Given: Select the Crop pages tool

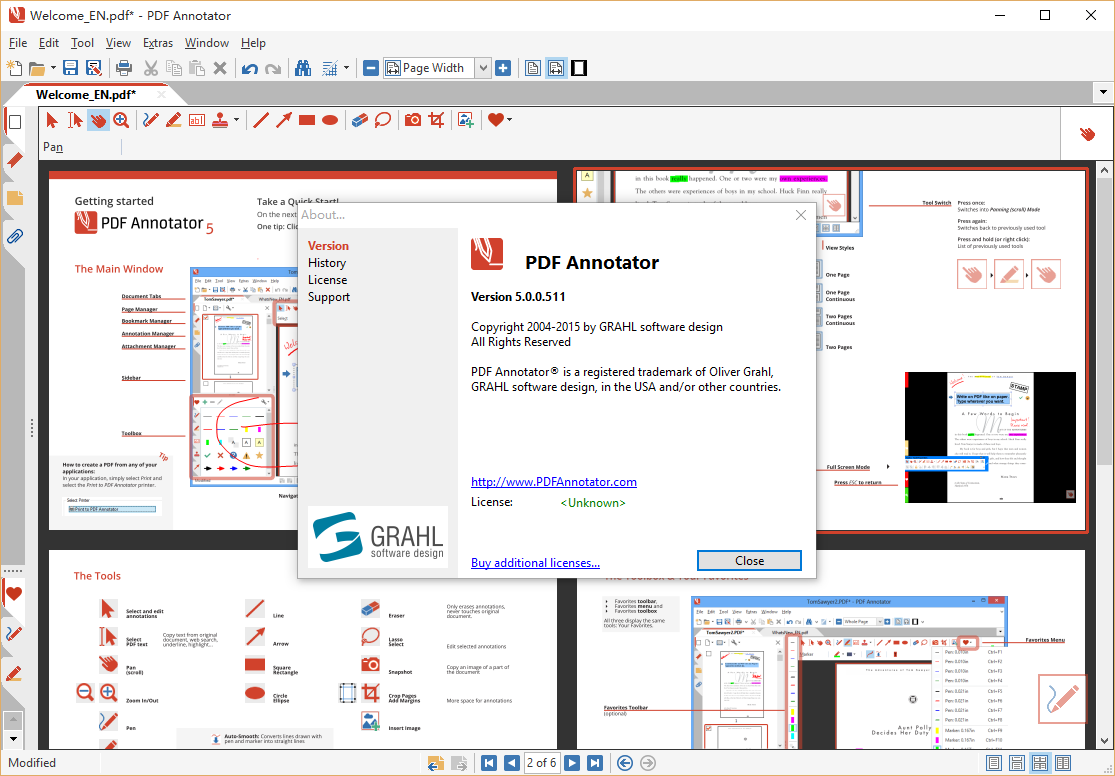Looking at the screenshot, I should coord(436,120).
